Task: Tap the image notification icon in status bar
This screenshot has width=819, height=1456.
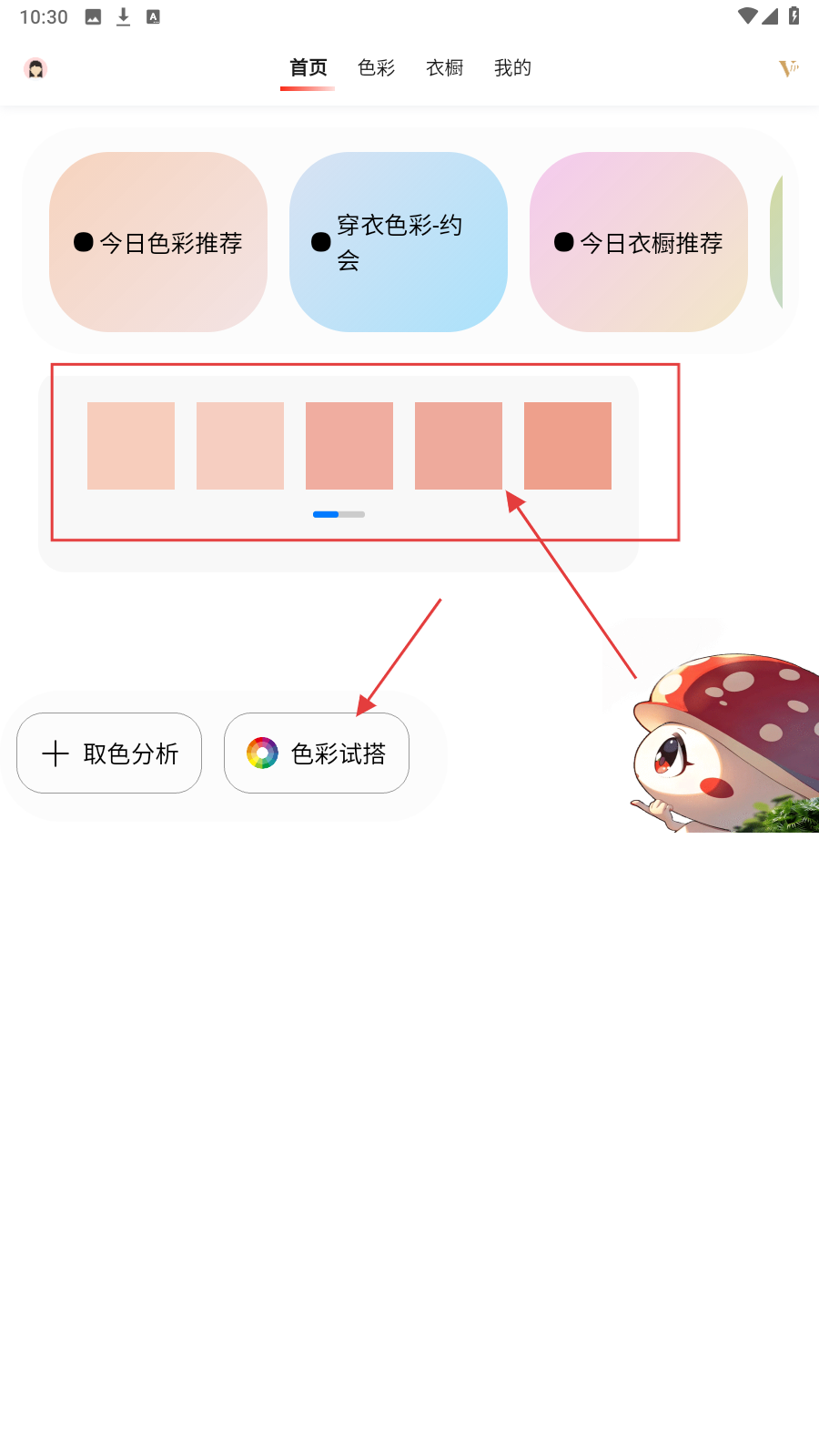Action: (x=93, y=16)
